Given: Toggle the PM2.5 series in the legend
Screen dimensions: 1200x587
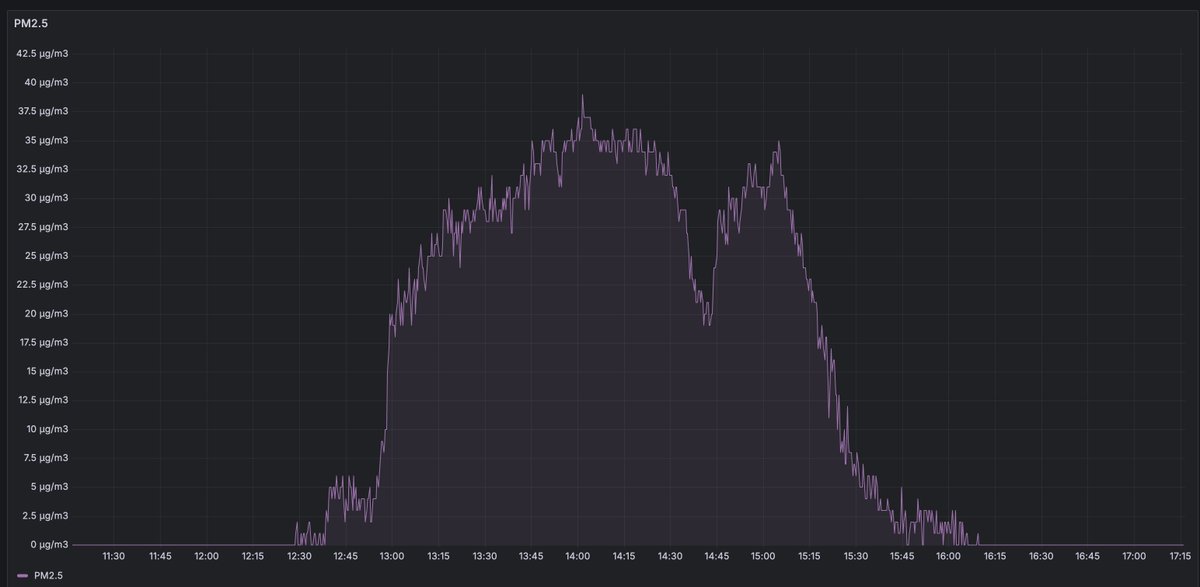Looking at the screenshot, I should click(48, 576).
